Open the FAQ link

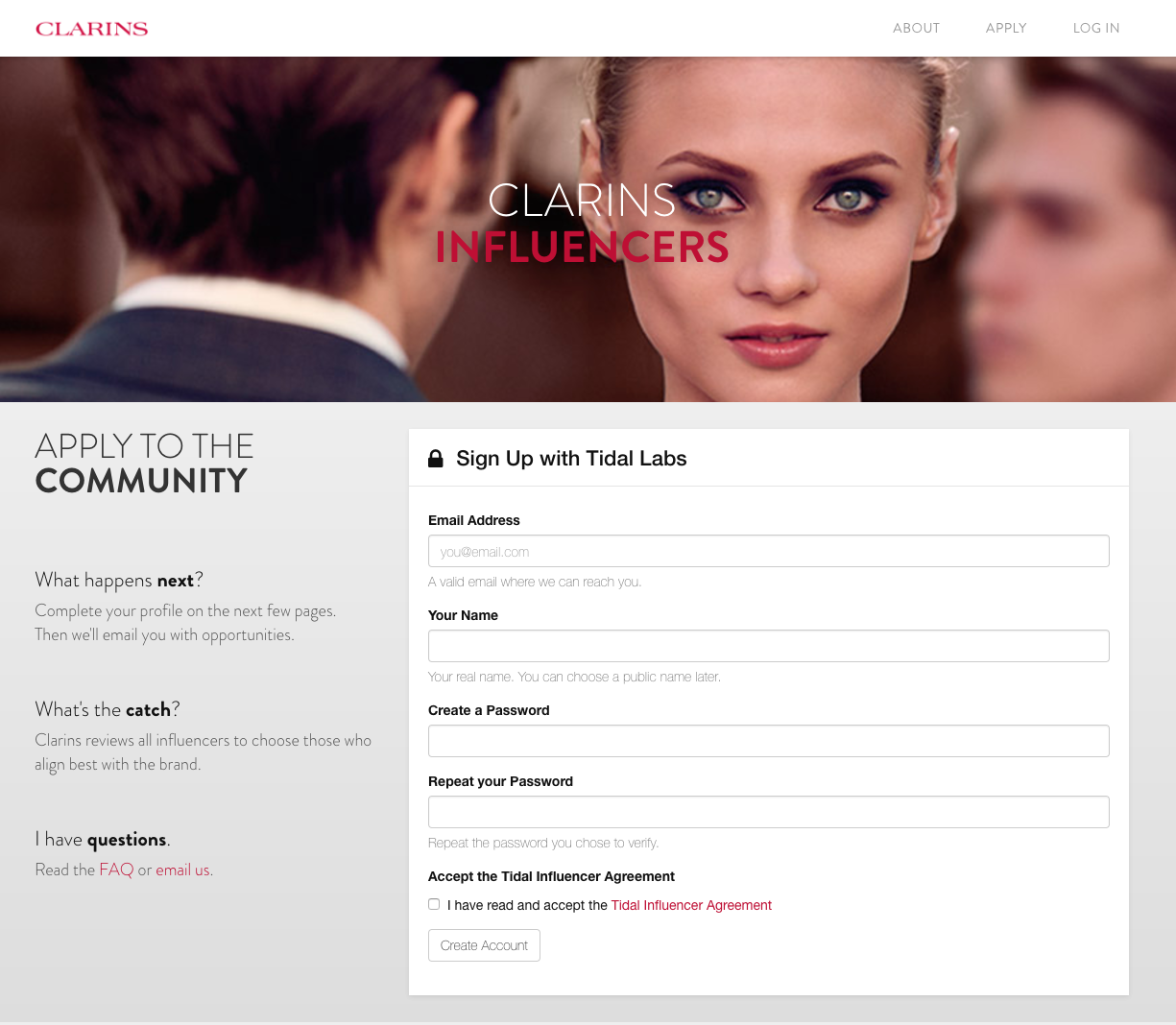point(116,870)
